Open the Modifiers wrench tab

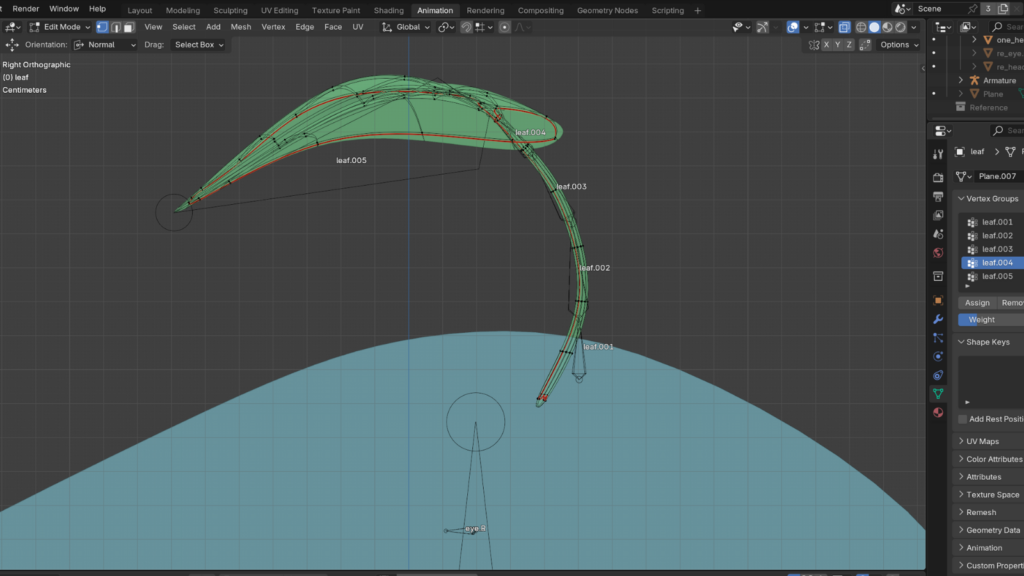click(x=938, y=319)
